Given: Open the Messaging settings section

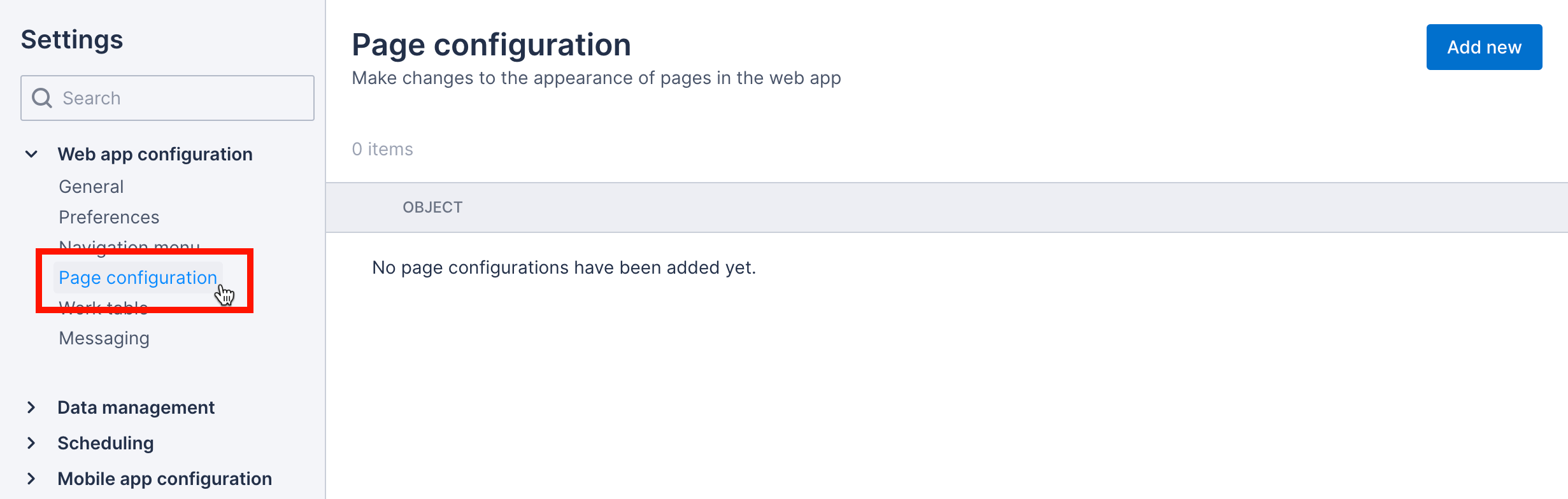Looking at the screenshot, I should click(103, 338).
